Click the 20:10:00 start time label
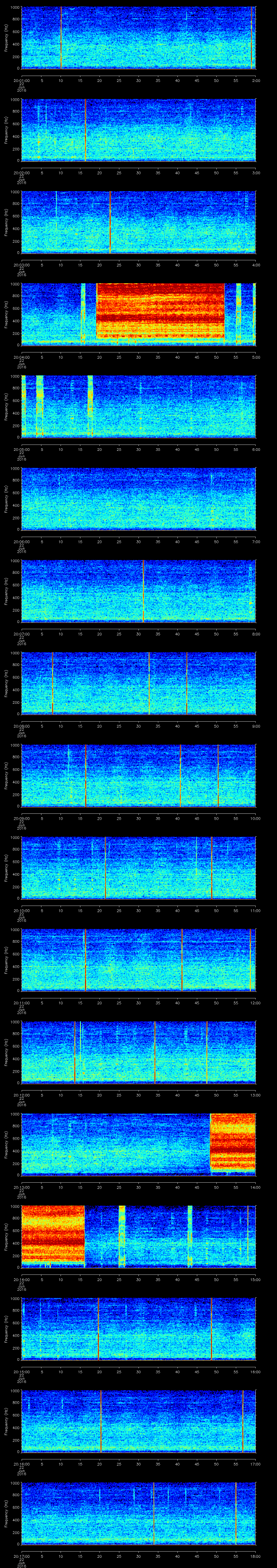 point(21,910)
